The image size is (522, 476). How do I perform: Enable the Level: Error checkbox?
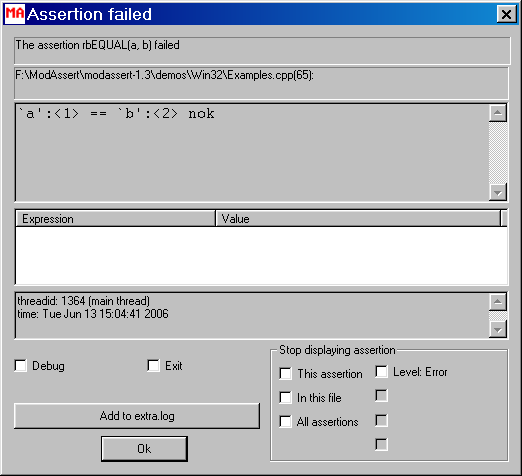(x=381, y=372)
